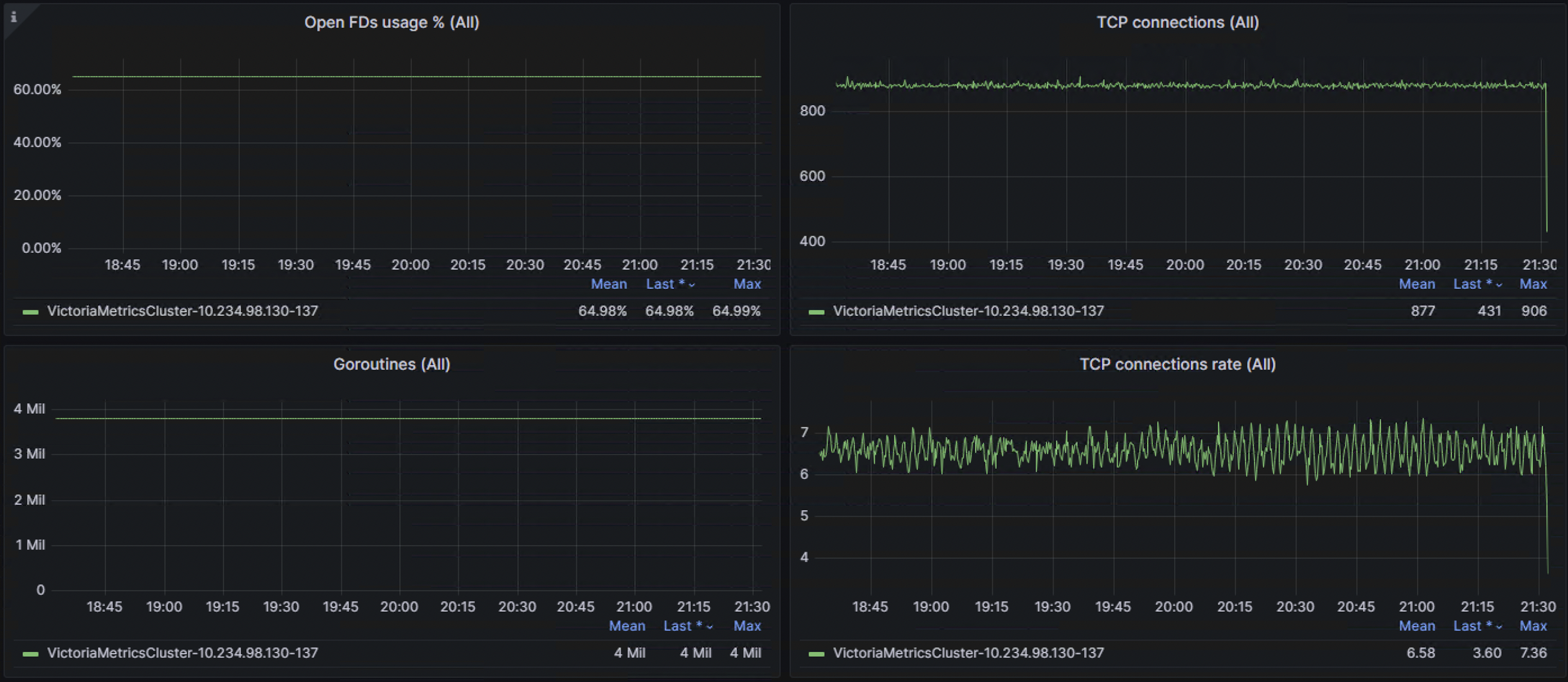
Task: Click the sort chevron beside Last in Open FDs legend
Action: 691,284
